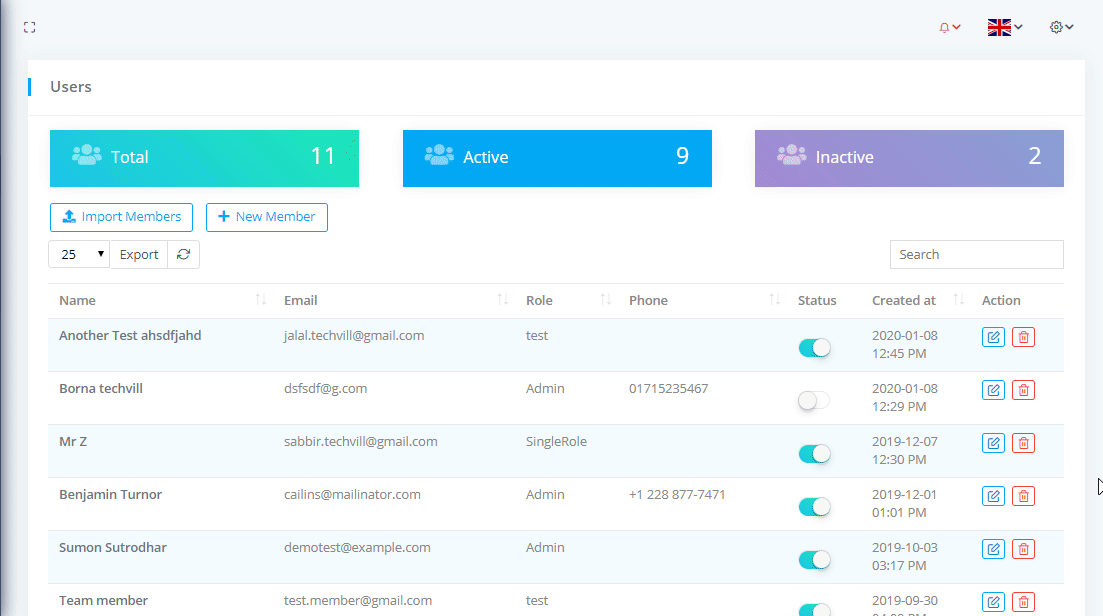Click the fullscreen toggle icon
The image size is (1103, 616).
(x=30, y=28)
